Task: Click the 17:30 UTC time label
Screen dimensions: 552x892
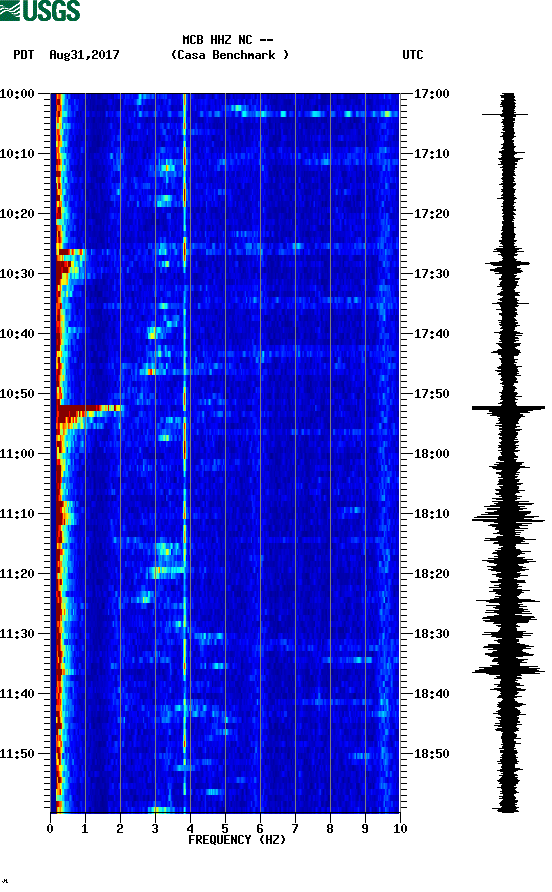Action: pyautogui.click(x=431, y=274)
